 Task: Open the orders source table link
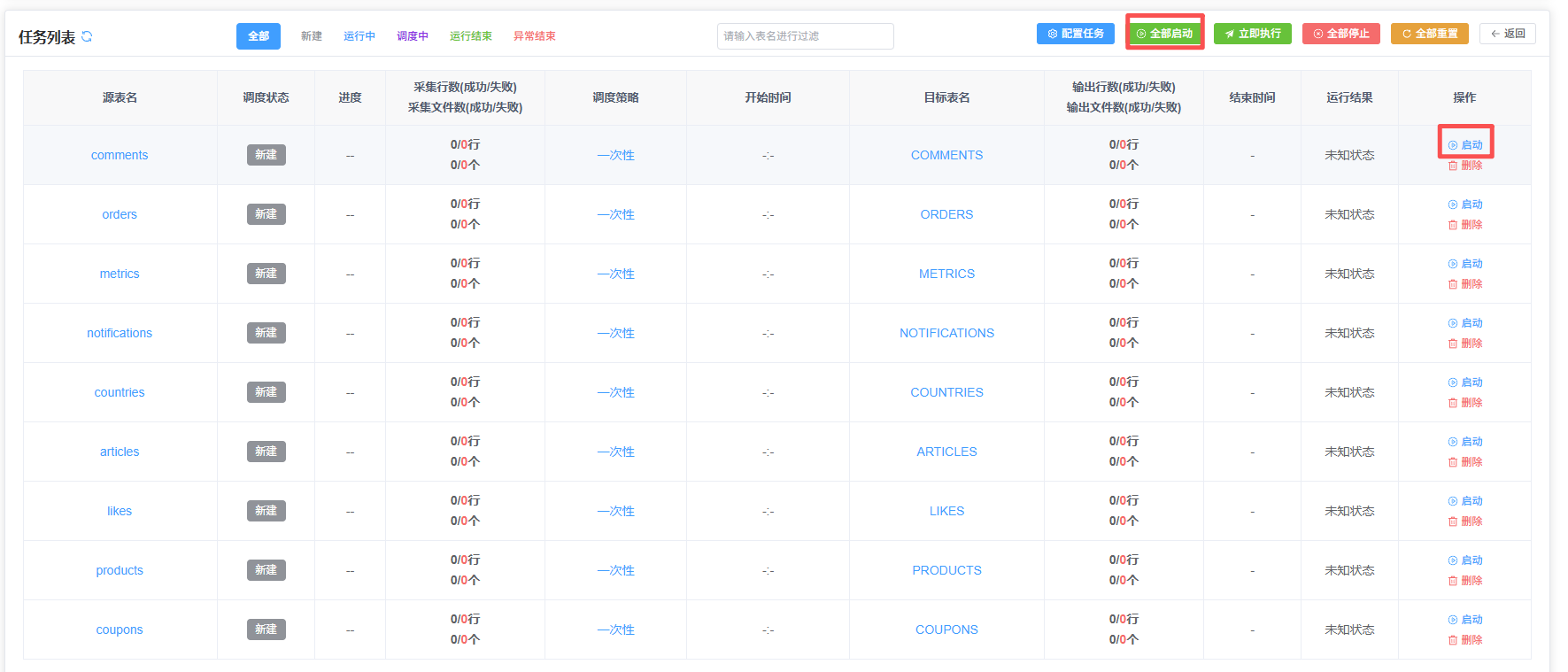click(120, 214)
